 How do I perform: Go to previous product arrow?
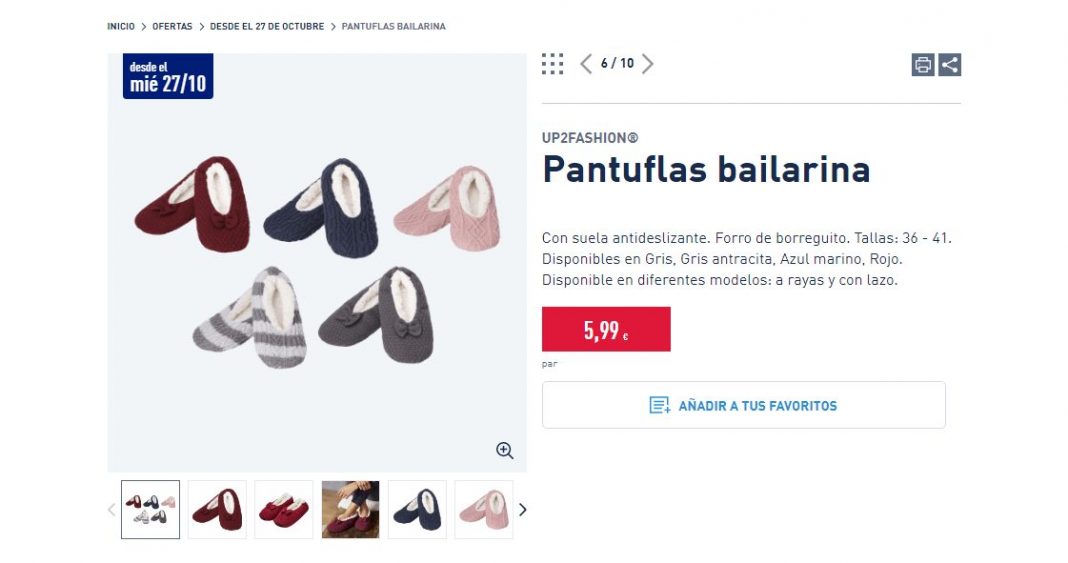pos(586,64)
